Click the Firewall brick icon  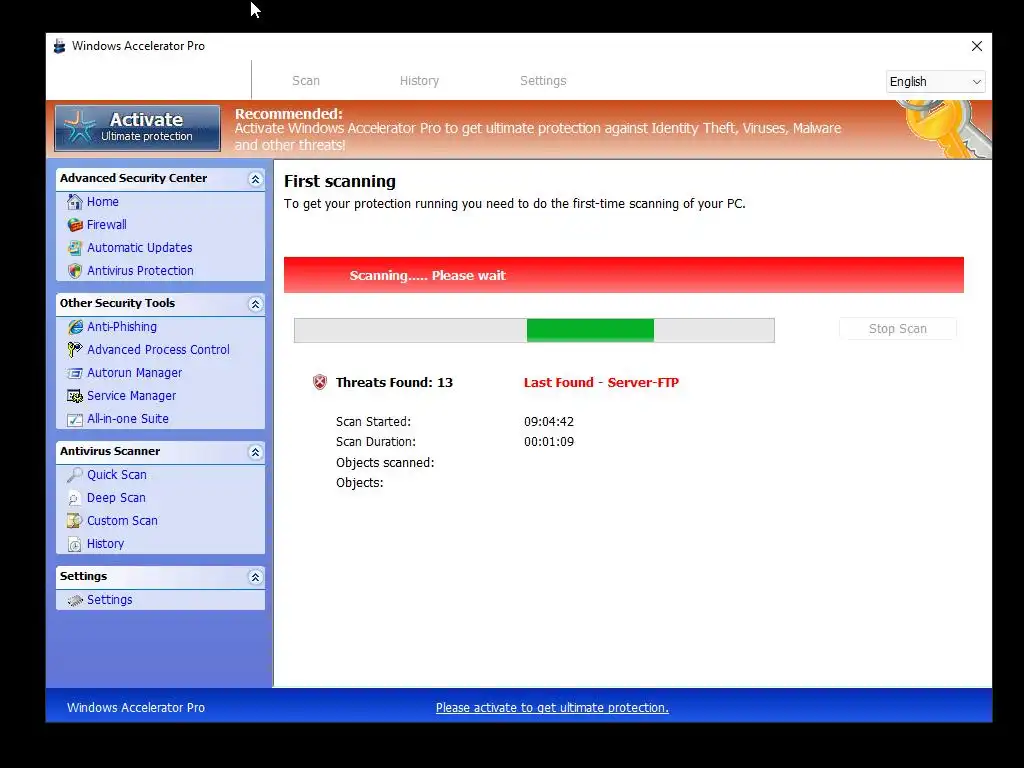75,225
